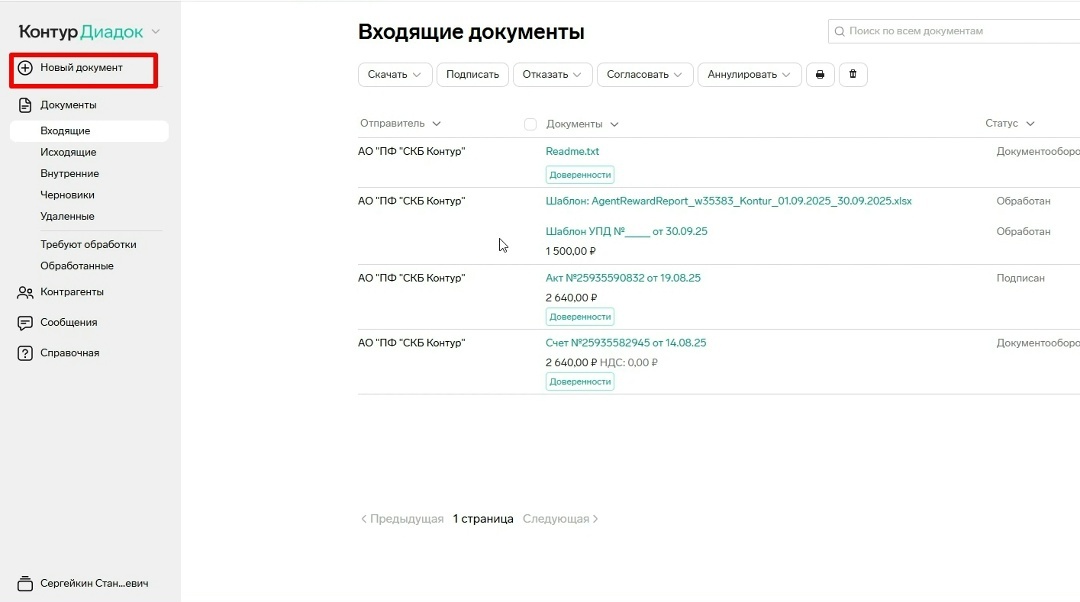The image size is (1080, 602).
Task: Select the Документы icon in the sidebar
Action: [x=23, y=104]
